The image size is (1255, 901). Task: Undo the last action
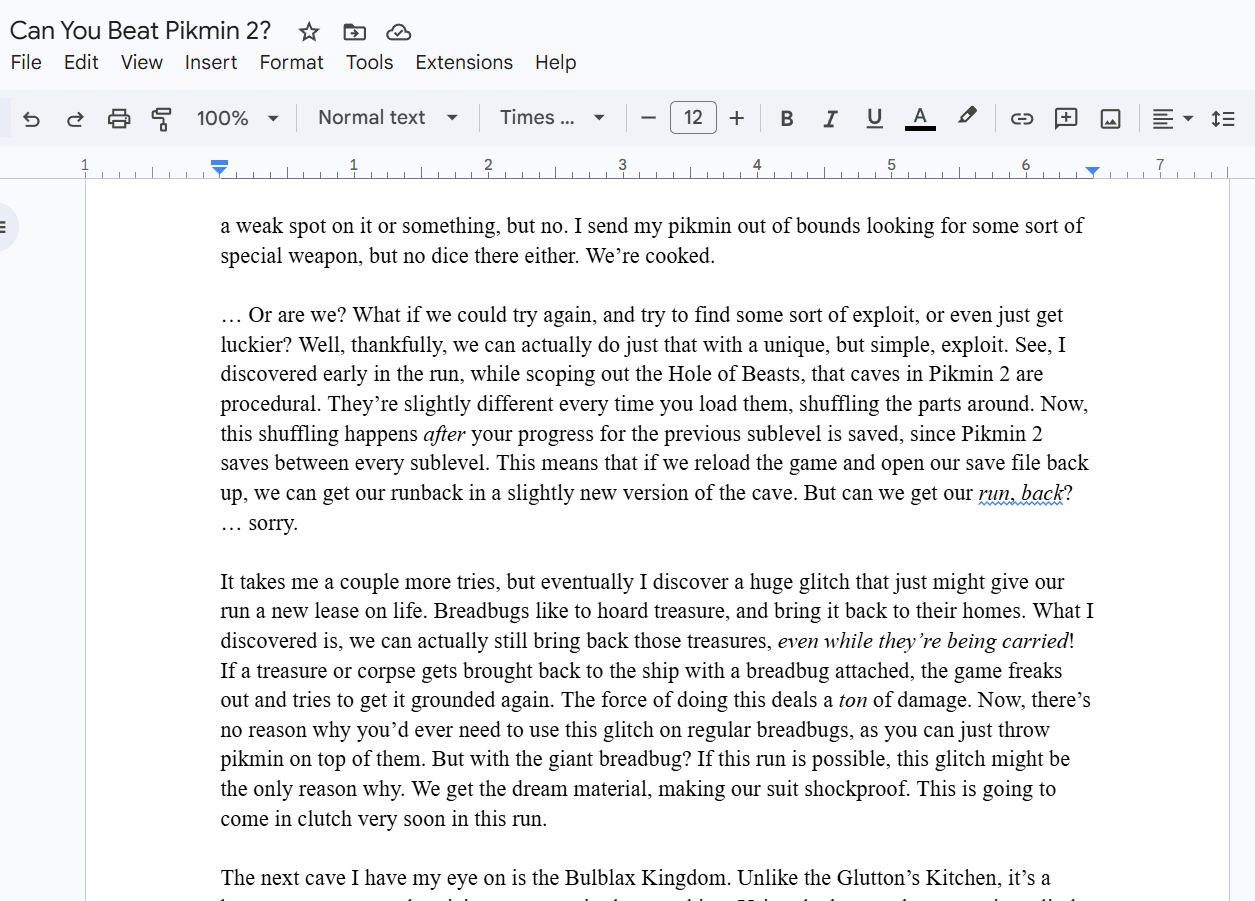click(31, 118)
